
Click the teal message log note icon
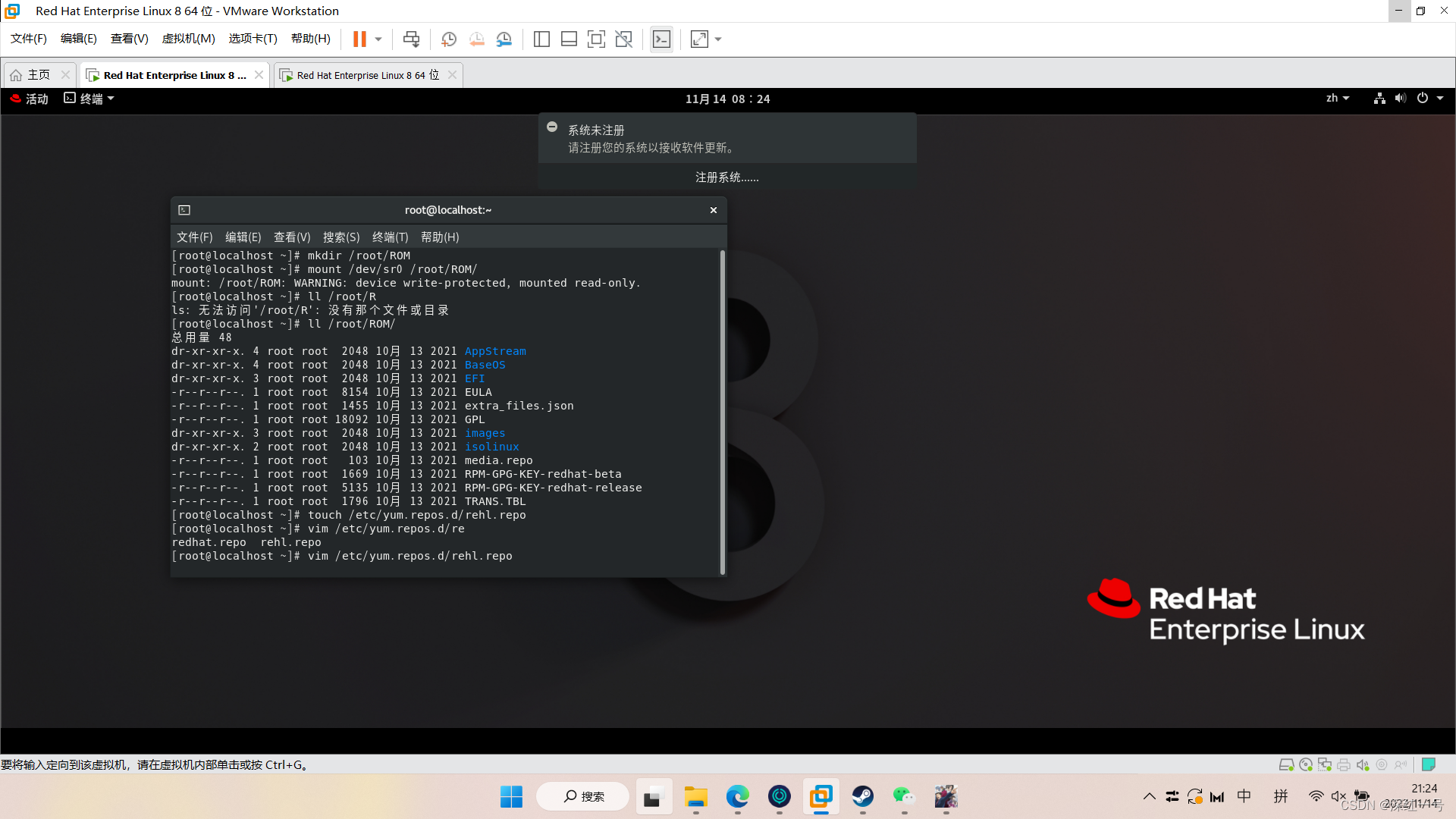coord(1429,764)
